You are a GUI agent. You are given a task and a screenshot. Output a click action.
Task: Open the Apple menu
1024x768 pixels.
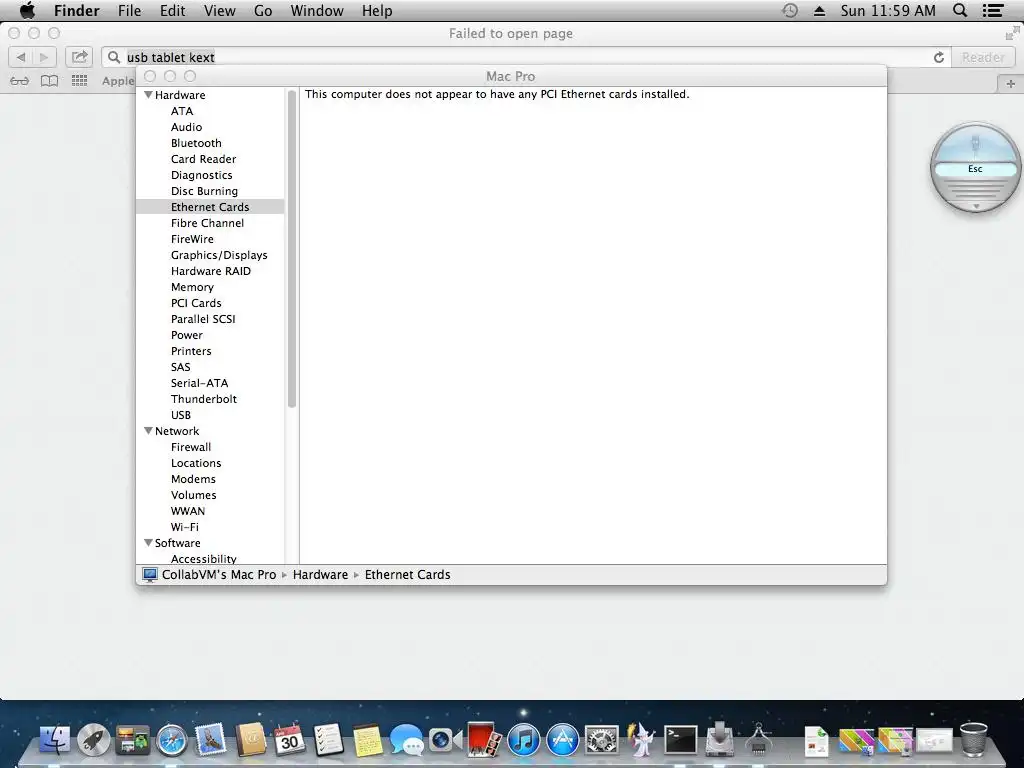click(27, 10)
